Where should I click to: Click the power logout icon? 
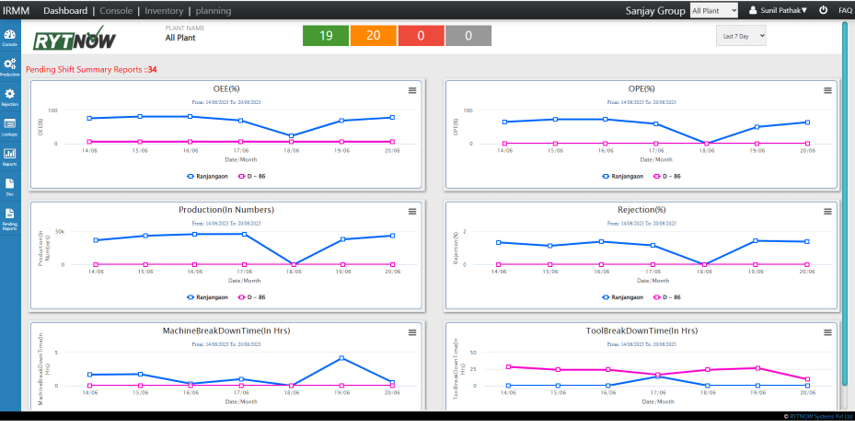pos(822,10)
